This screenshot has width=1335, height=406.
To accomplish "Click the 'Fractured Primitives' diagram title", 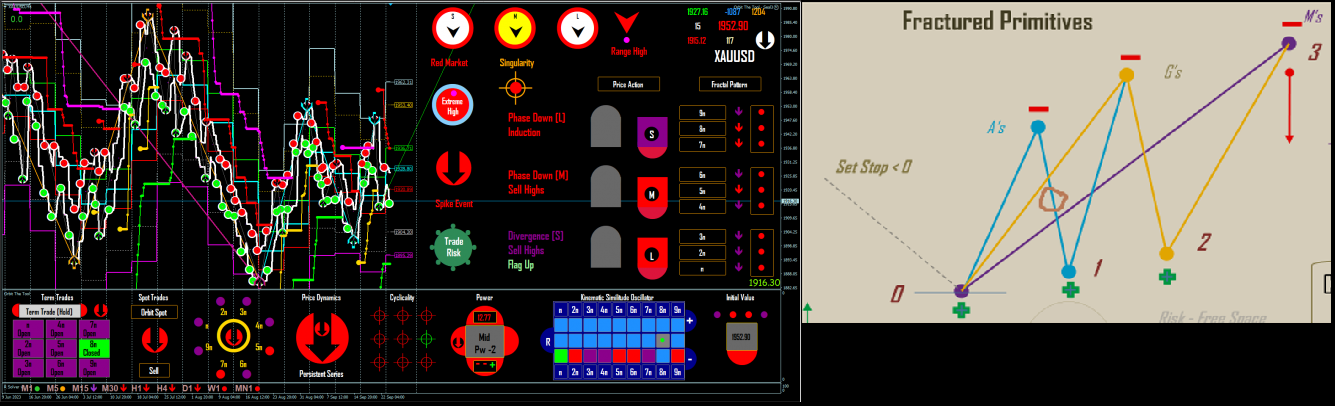I will [x=997, y=21].
